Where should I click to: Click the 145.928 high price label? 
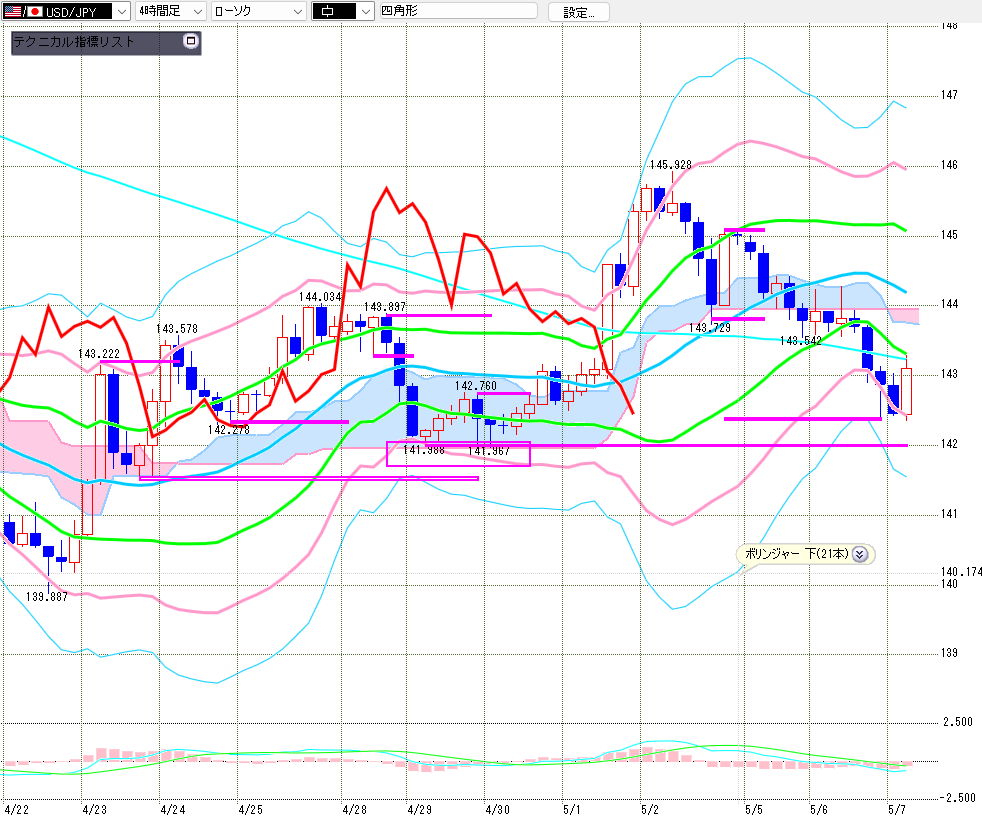(x=670, y=165)
